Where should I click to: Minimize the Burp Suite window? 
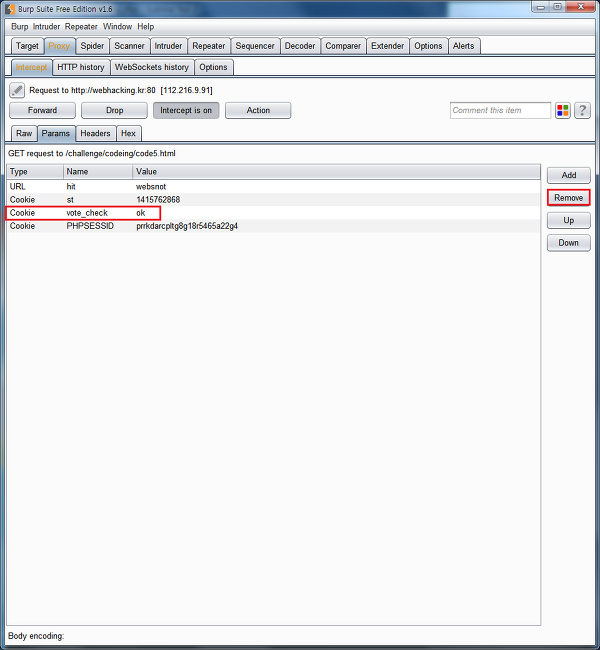pos(541,7)
